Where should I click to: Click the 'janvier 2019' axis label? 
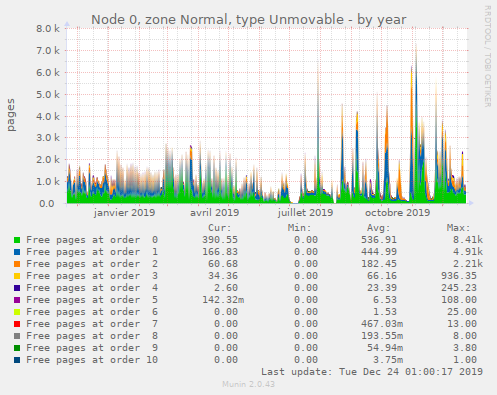pos(124,213)
